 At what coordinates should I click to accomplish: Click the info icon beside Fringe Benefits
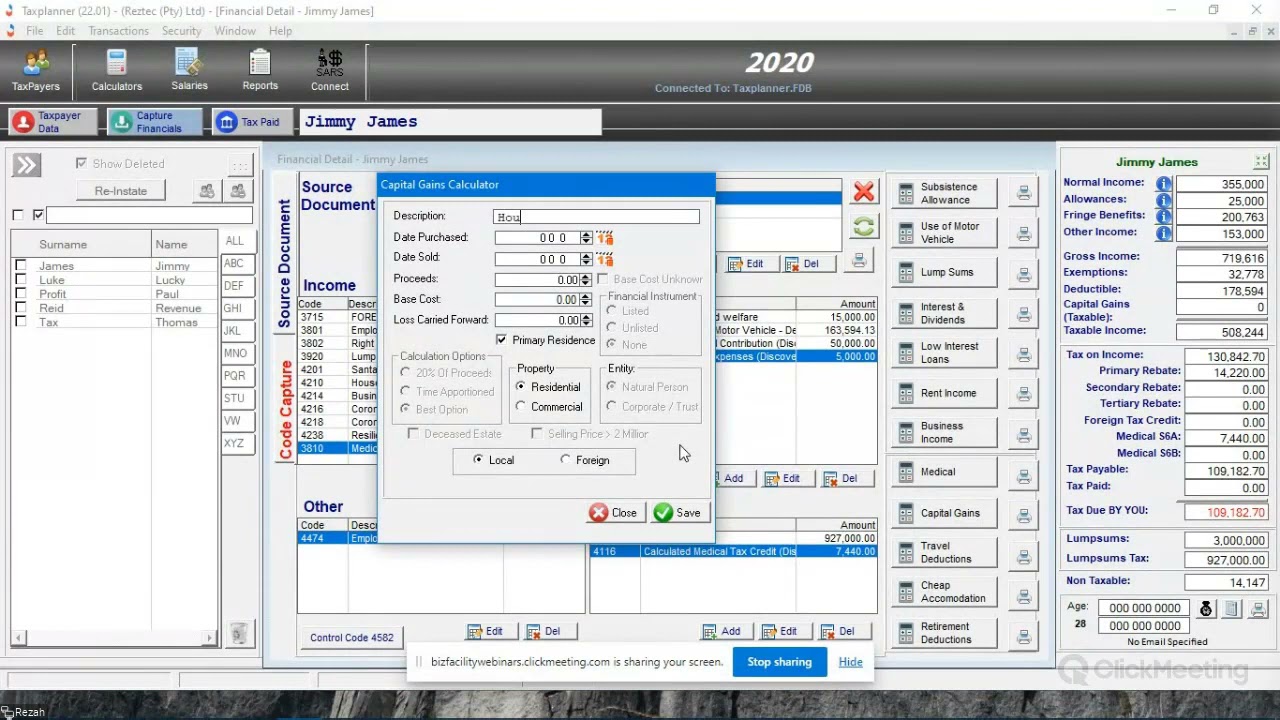(1163, 217)
